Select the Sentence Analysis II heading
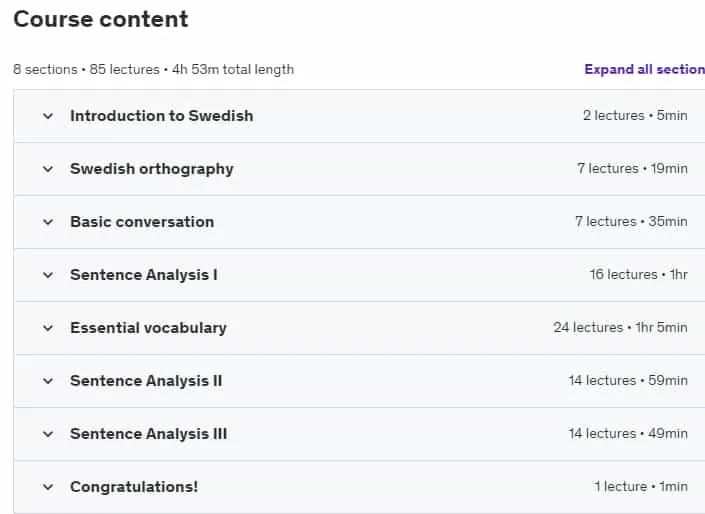The height and width of the screenshot is (514, 705). point(146,381)
